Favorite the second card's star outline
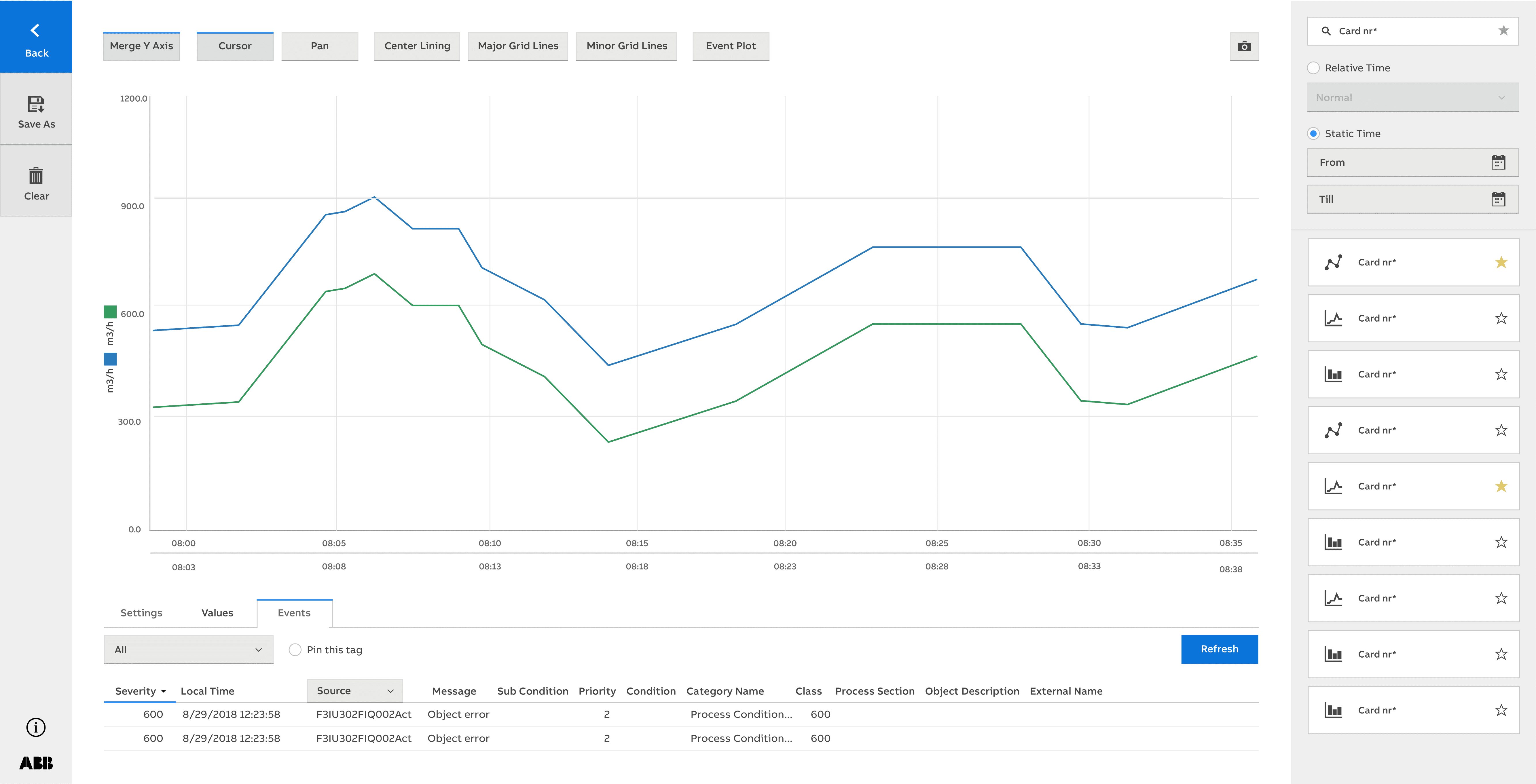Screen dimensions: 1536x784 [x=1501, y=318]
